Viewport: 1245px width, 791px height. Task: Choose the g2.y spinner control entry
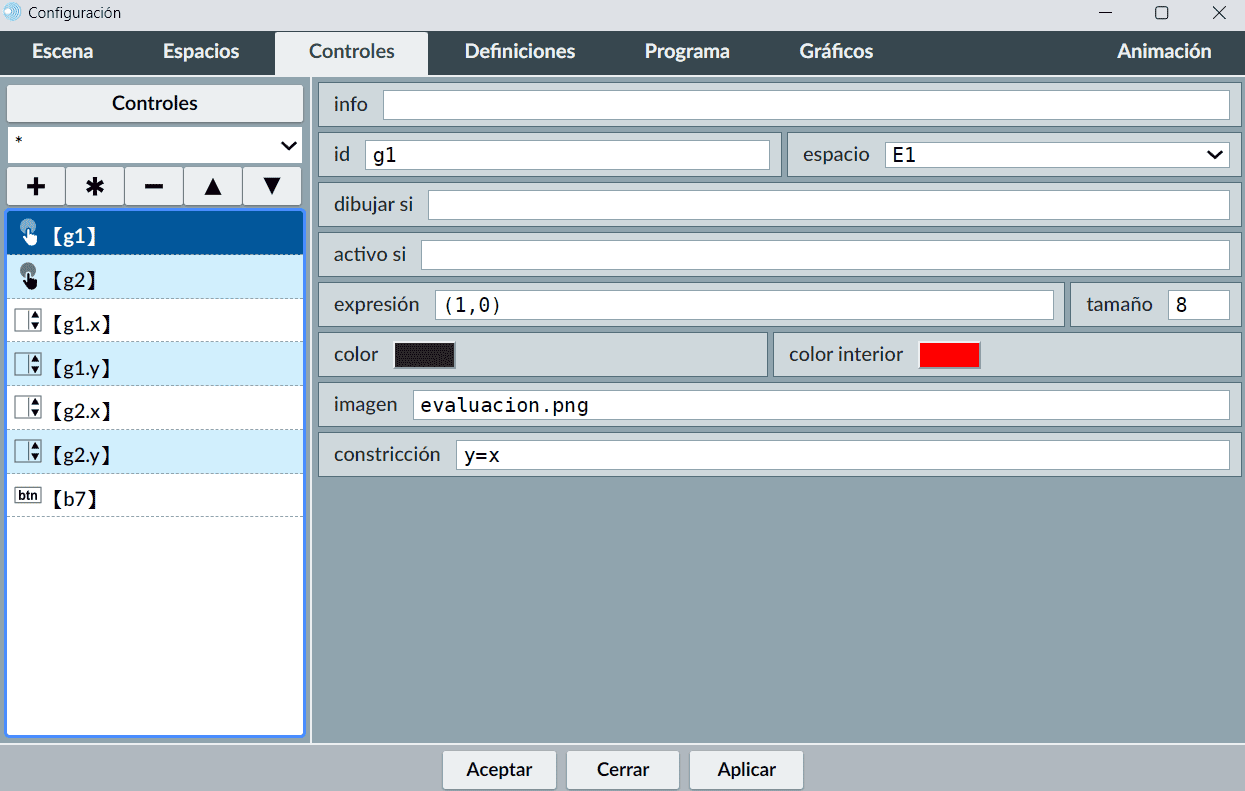(x=155, y=453)
